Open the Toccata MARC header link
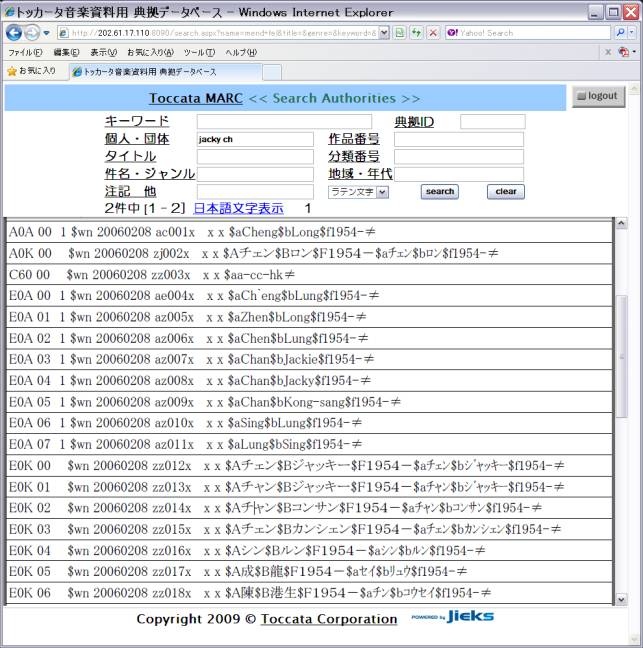 click(x=196, y=98)
